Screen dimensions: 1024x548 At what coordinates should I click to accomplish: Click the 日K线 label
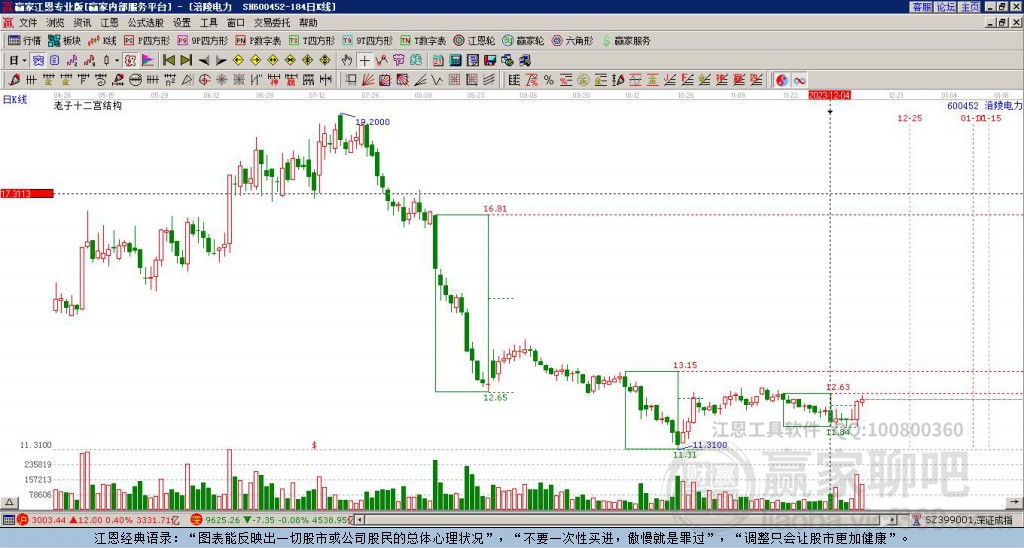tap(14, 100)
